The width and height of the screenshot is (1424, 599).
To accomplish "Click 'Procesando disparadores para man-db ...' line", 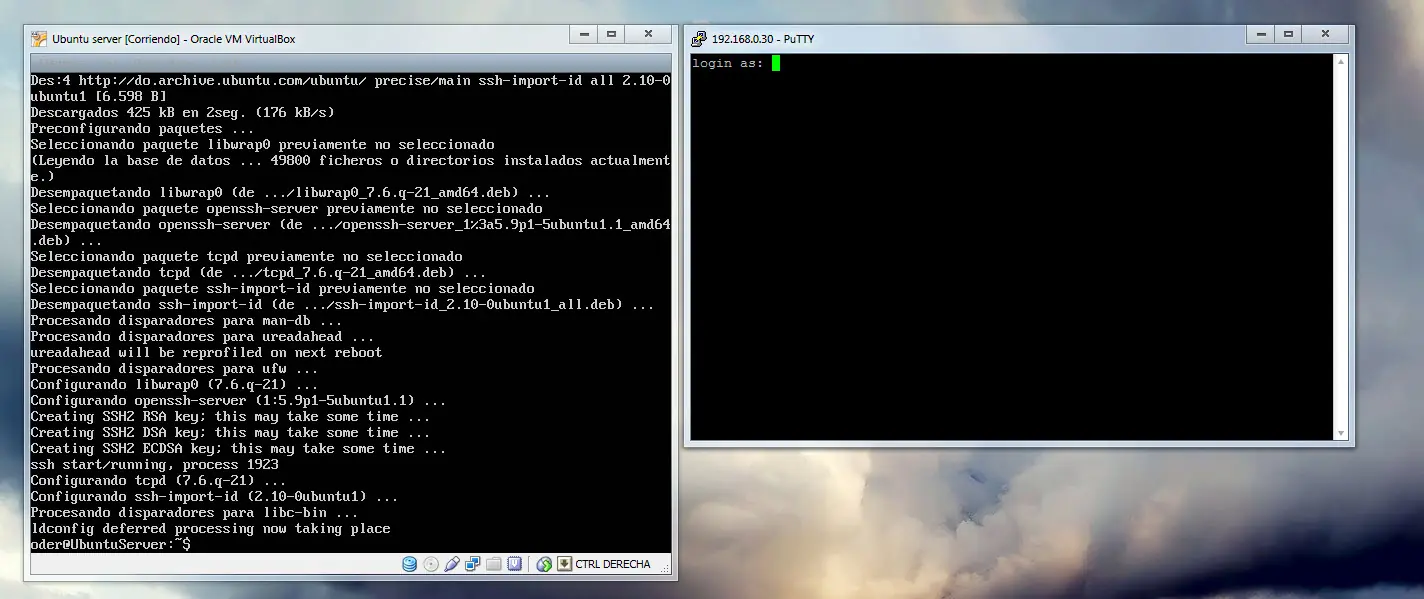I will [x=186, y=320].
